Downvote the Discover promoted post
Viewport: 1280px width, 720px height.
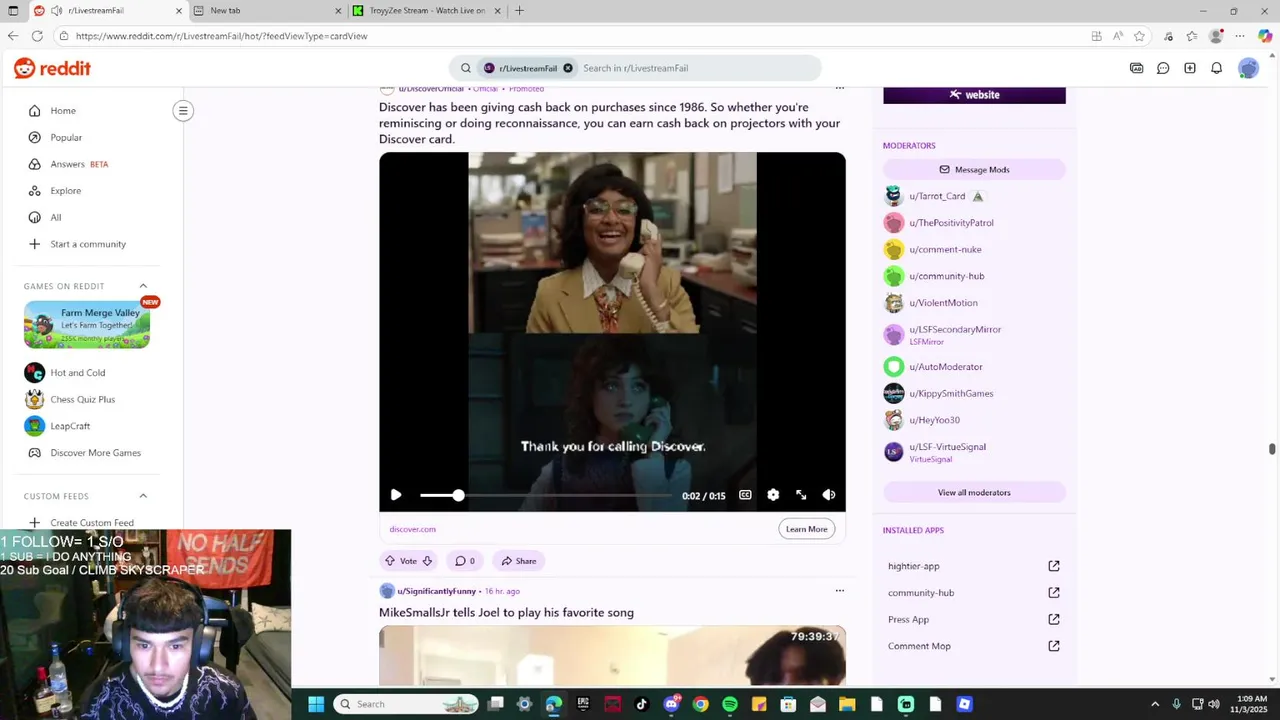tap(427, 561)
